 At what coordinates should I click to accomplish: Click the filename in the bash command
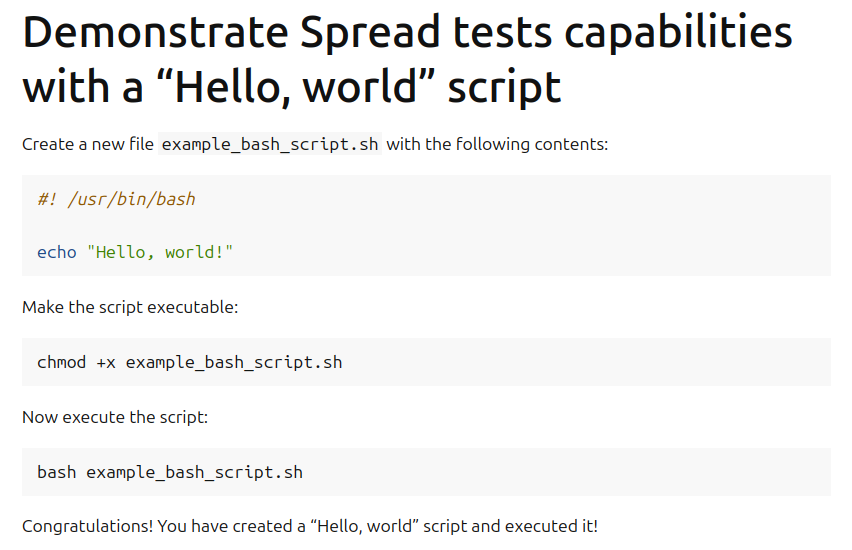tap(194, 472)
